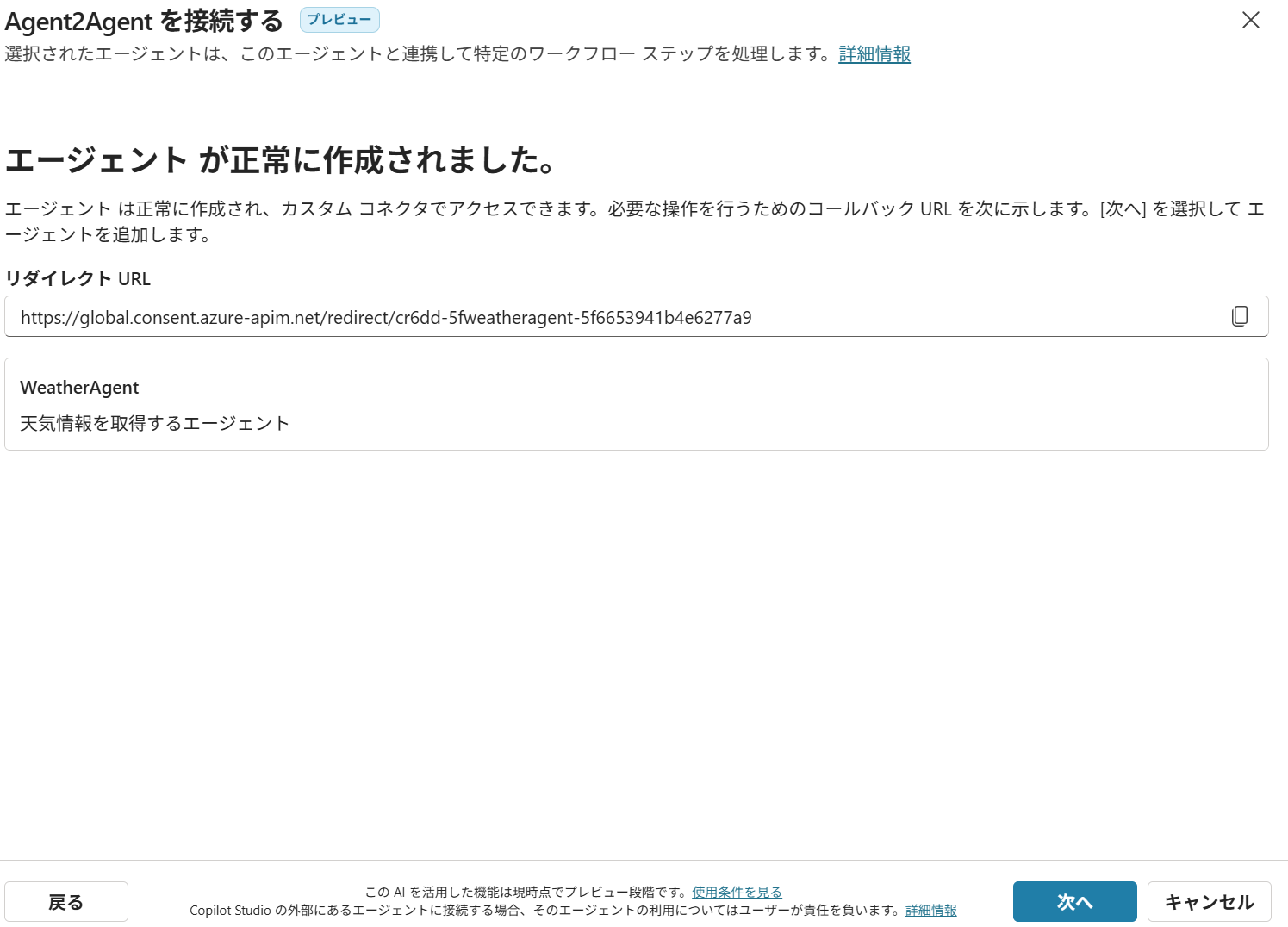This screenshot has height=927, width=1288.
Task: Go back with the 戻る button
Action: pyautogui.click(x=66, y=901)
